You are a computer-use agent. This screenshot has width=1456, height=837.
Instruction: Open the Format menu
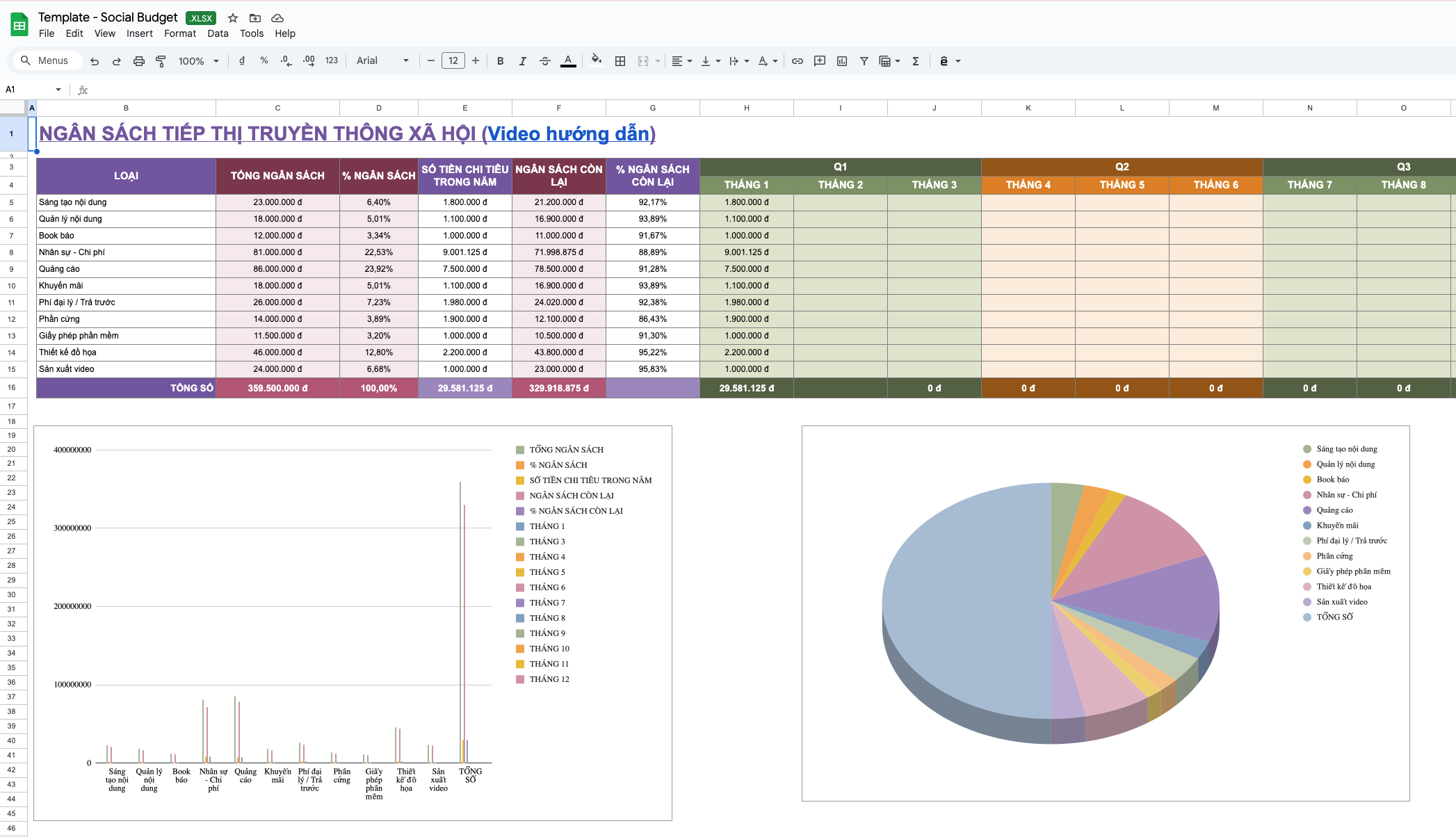click(179, 33)
